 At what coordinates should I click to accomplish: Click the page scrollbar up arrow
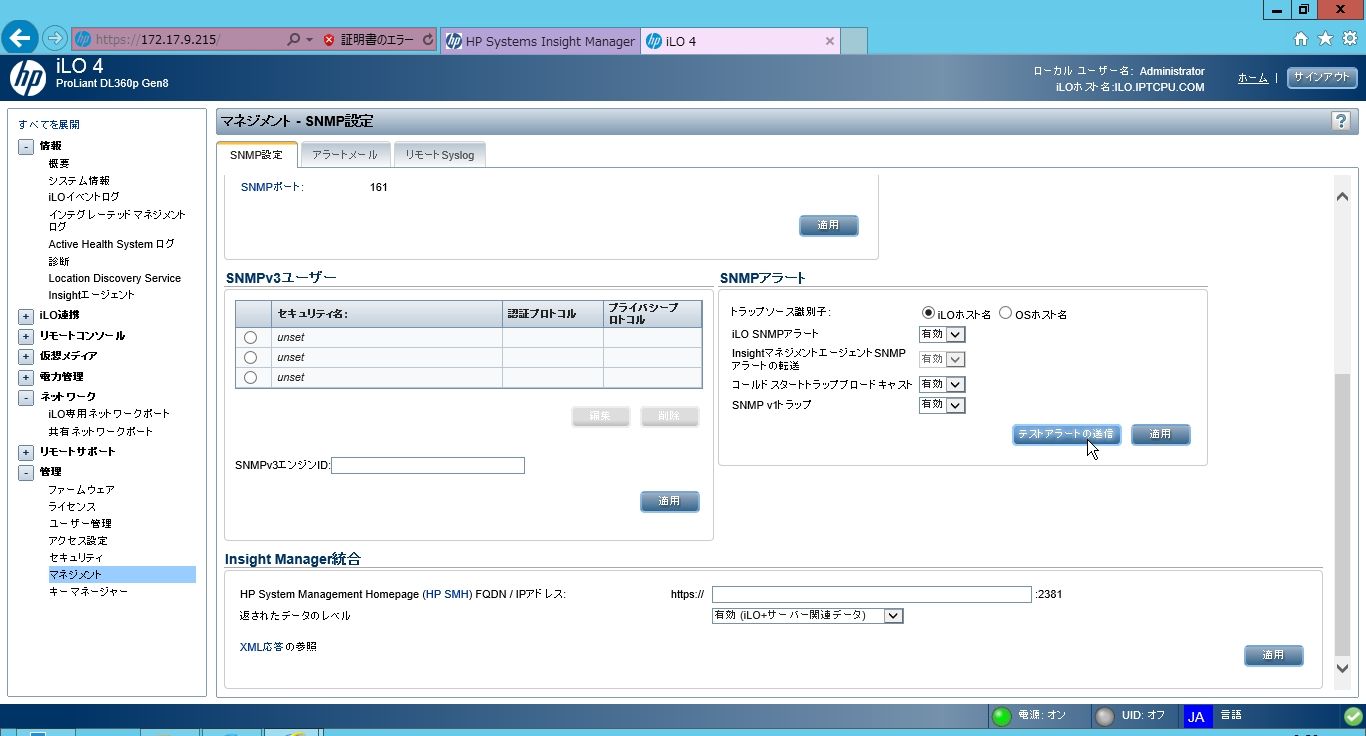click(1343, 196)
